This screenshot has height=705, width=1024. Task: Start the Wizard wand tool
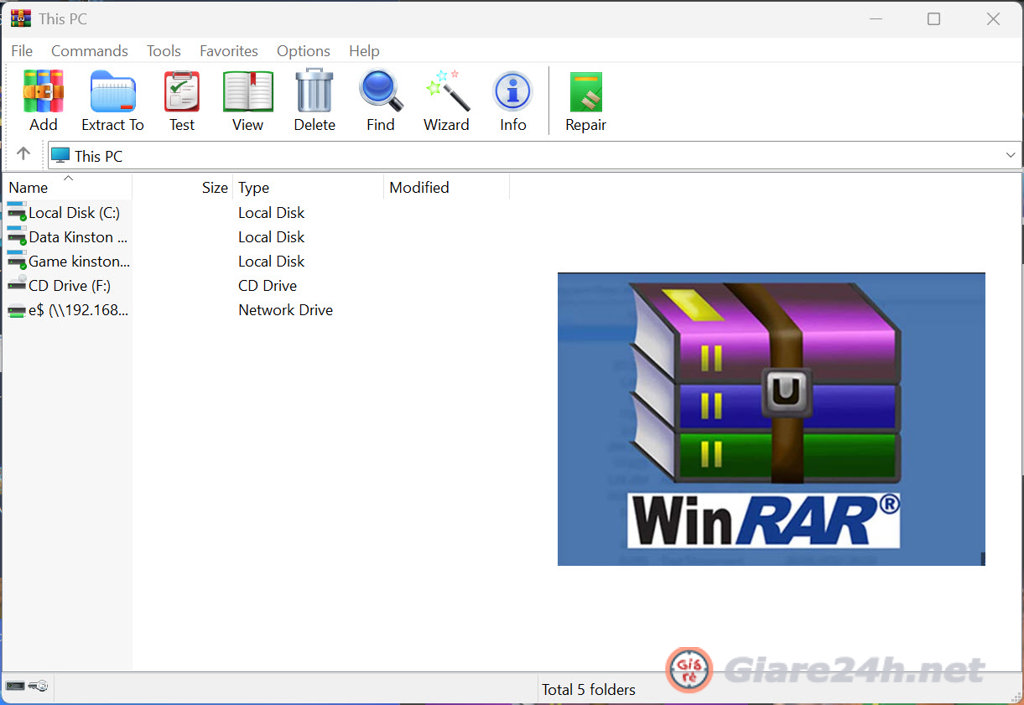pos(446,92)
